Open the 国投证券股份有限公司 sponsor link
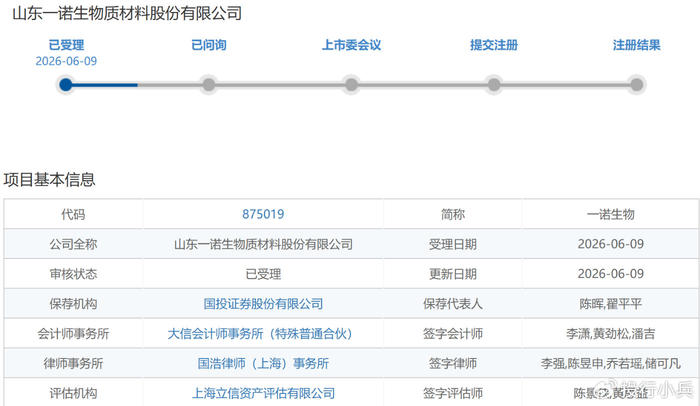This screenshot has width=700, height=406. (263, 304)
